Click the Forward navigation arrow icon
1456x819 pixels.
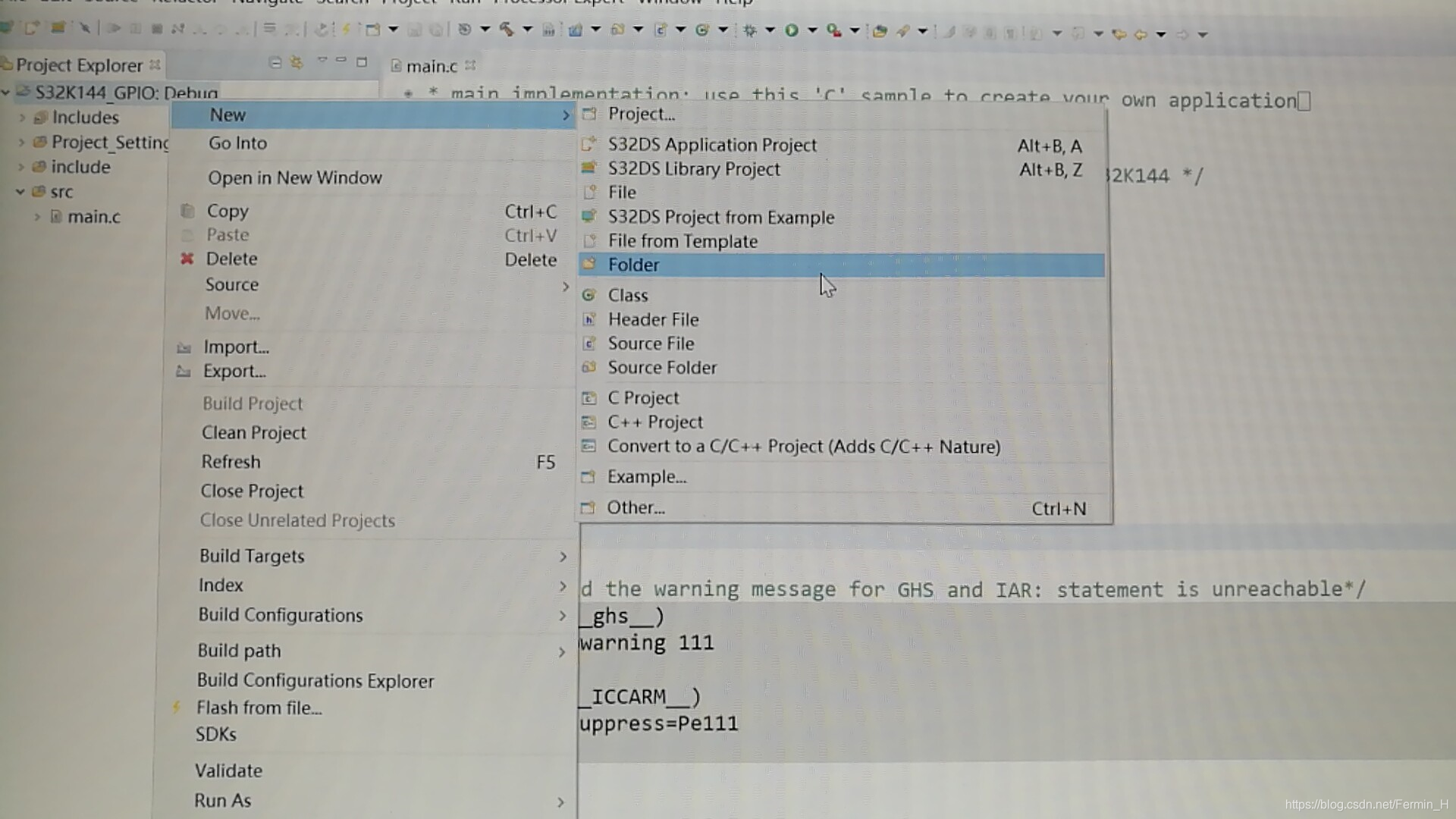pos(1182,34)
